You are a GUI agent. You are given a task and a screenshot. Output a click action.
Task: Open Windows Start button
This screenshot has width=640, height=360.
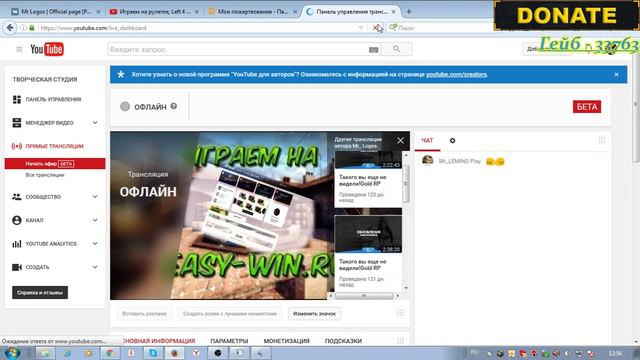[12, 353]
